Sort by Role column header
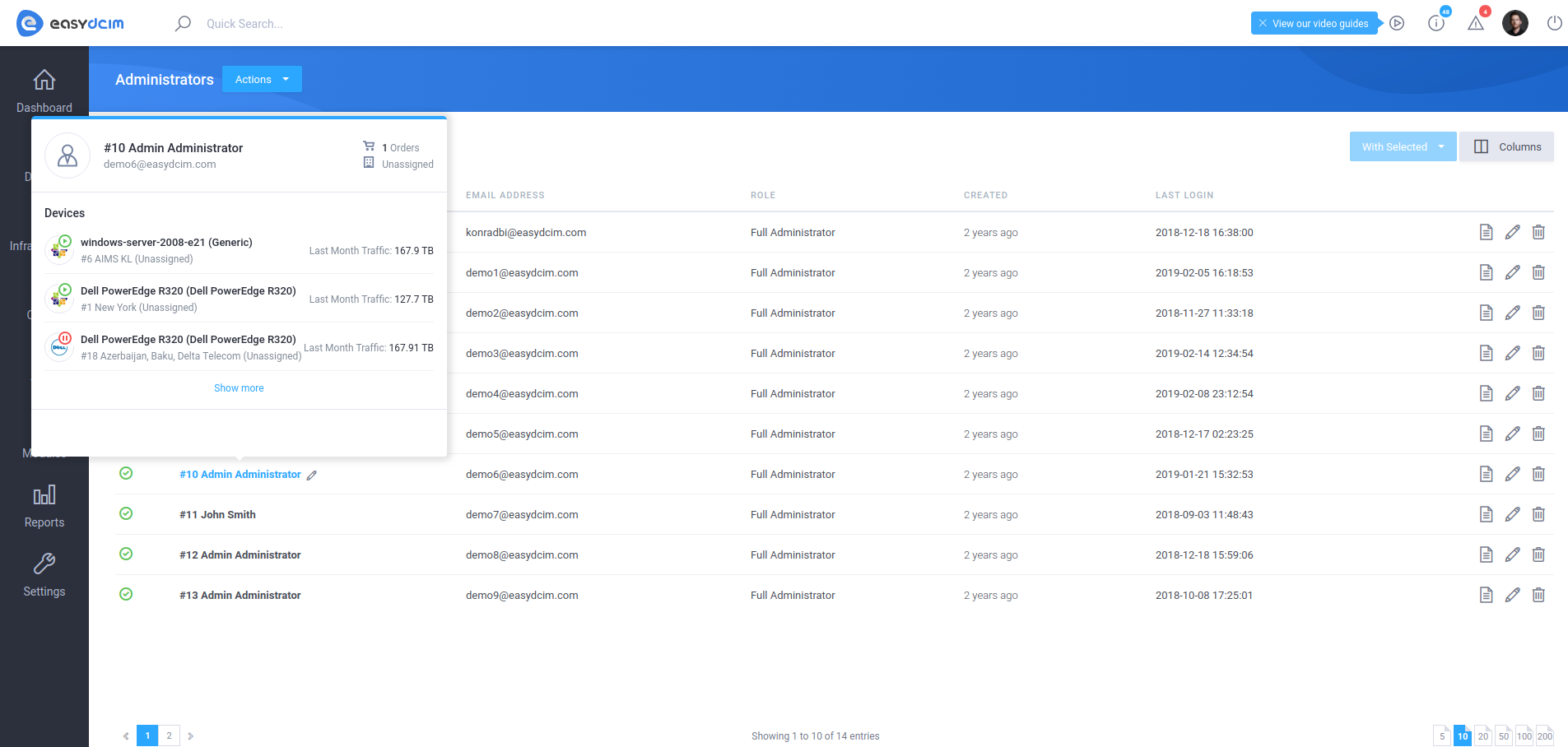 (x=763, y=195)
